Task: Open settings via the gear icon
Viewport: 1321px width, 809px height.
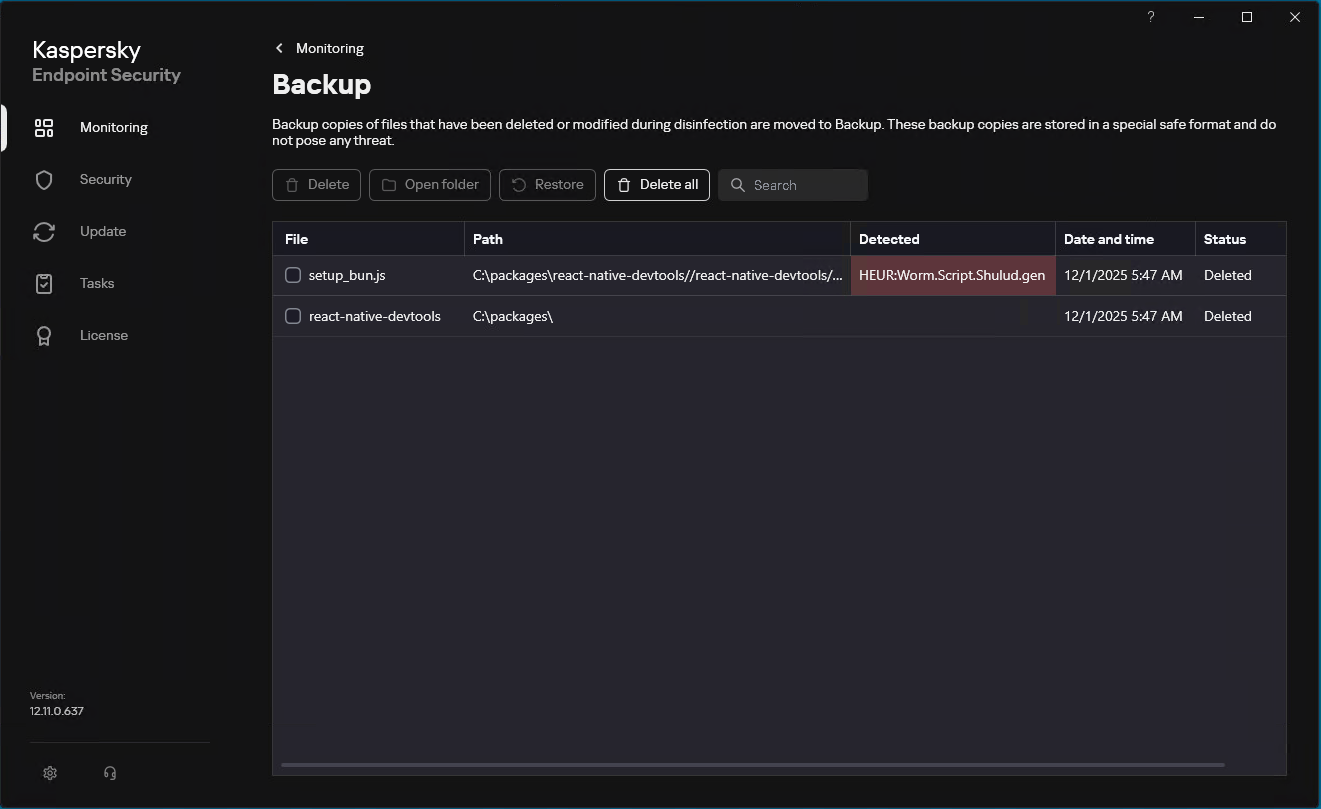Action: [x=50, y=773]
